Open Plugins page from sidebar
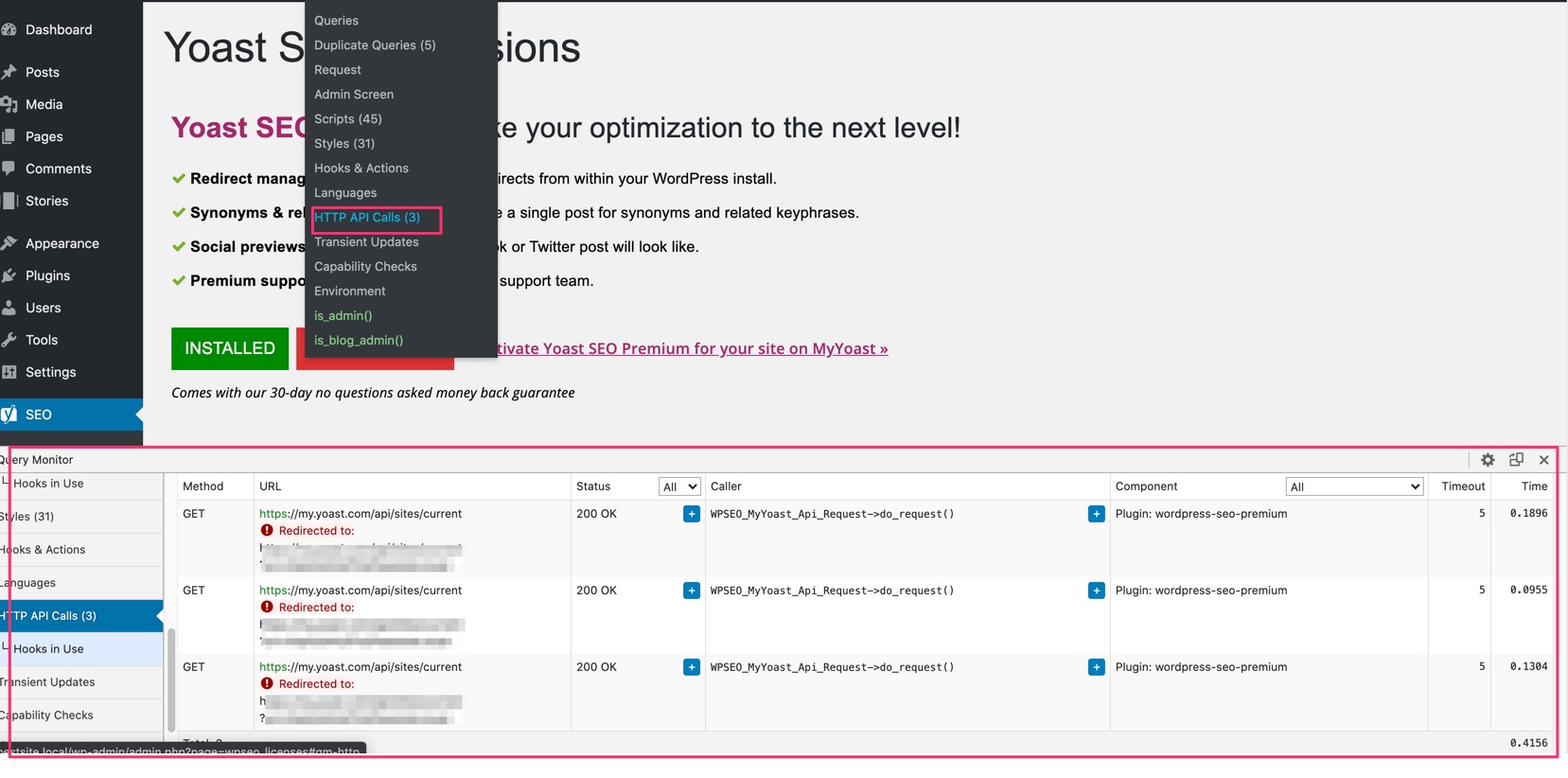The width and height of the screenshot is (1568, 778). [47, 275]
